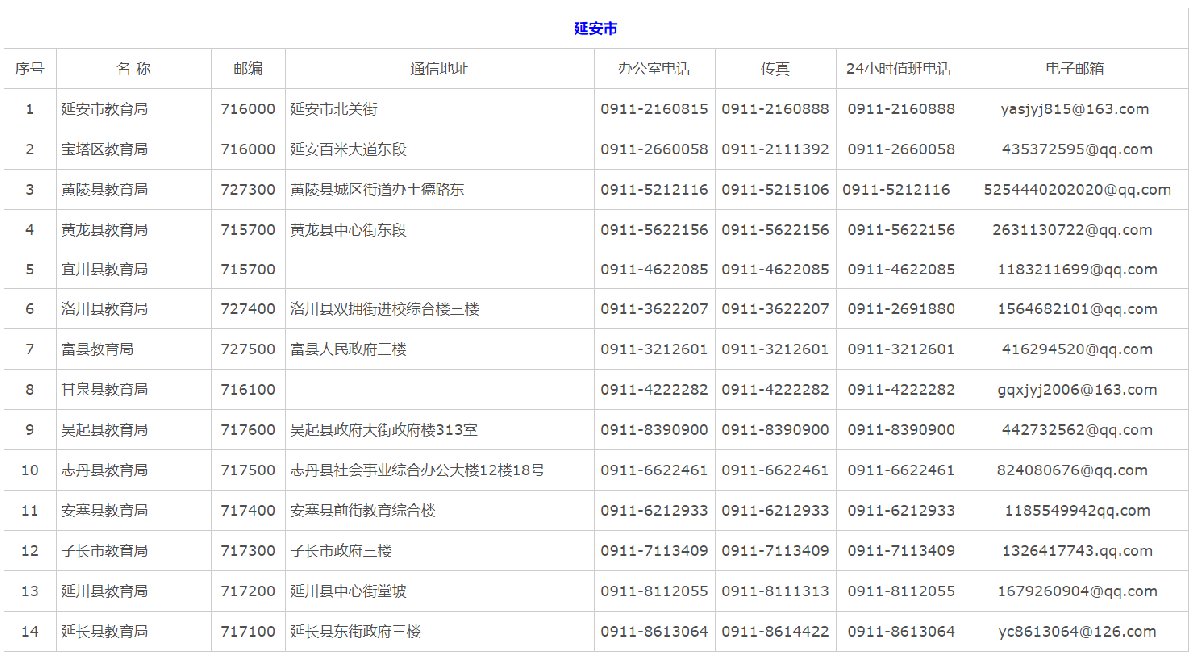Click the 安塞县教育局 name cell
The height and width of the screenshot is (662, 1200).
pyautogui.click(x=104, y=511)
